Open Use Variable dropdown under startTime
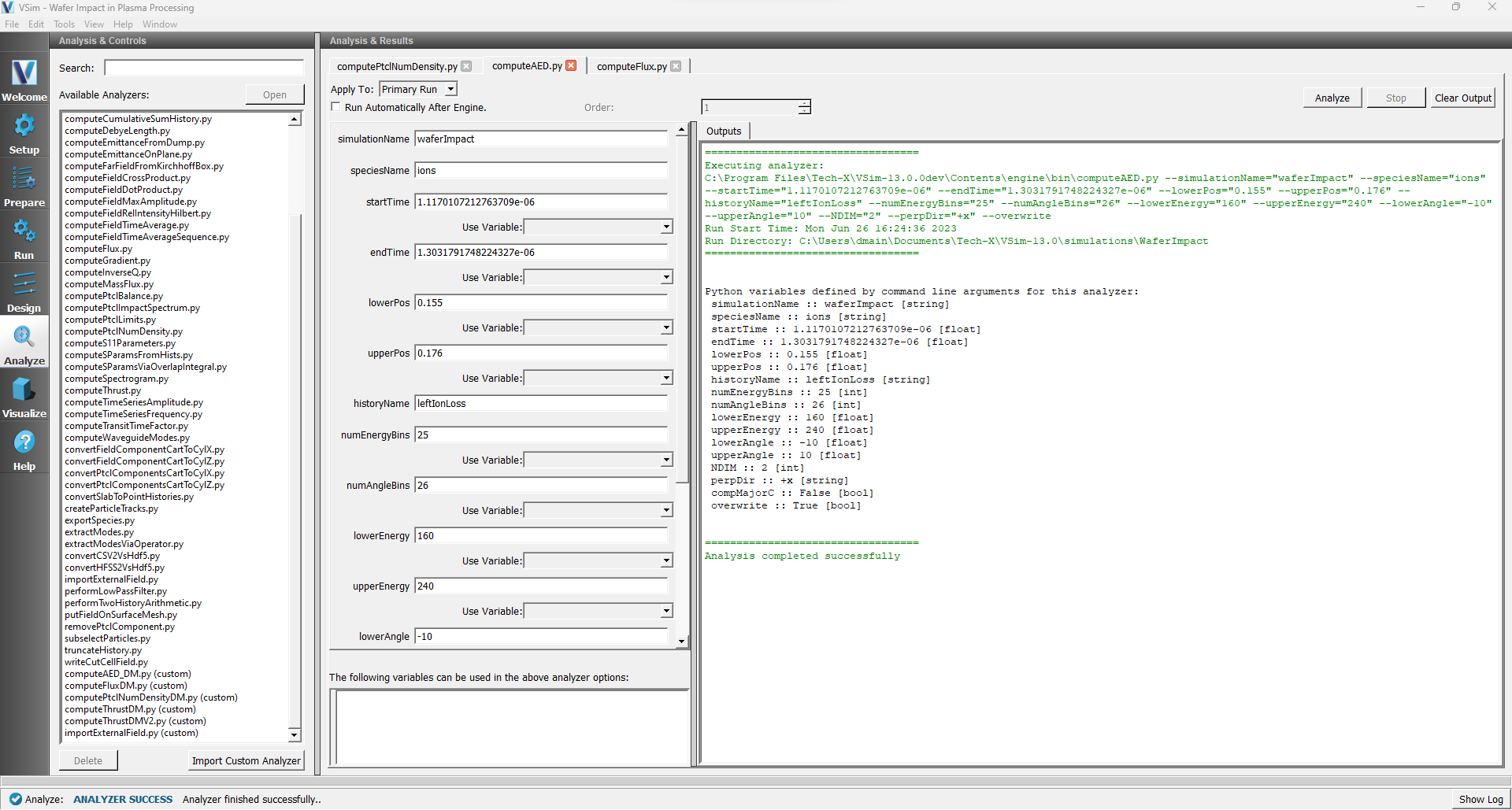The image size is (1512, 810). 598,227
